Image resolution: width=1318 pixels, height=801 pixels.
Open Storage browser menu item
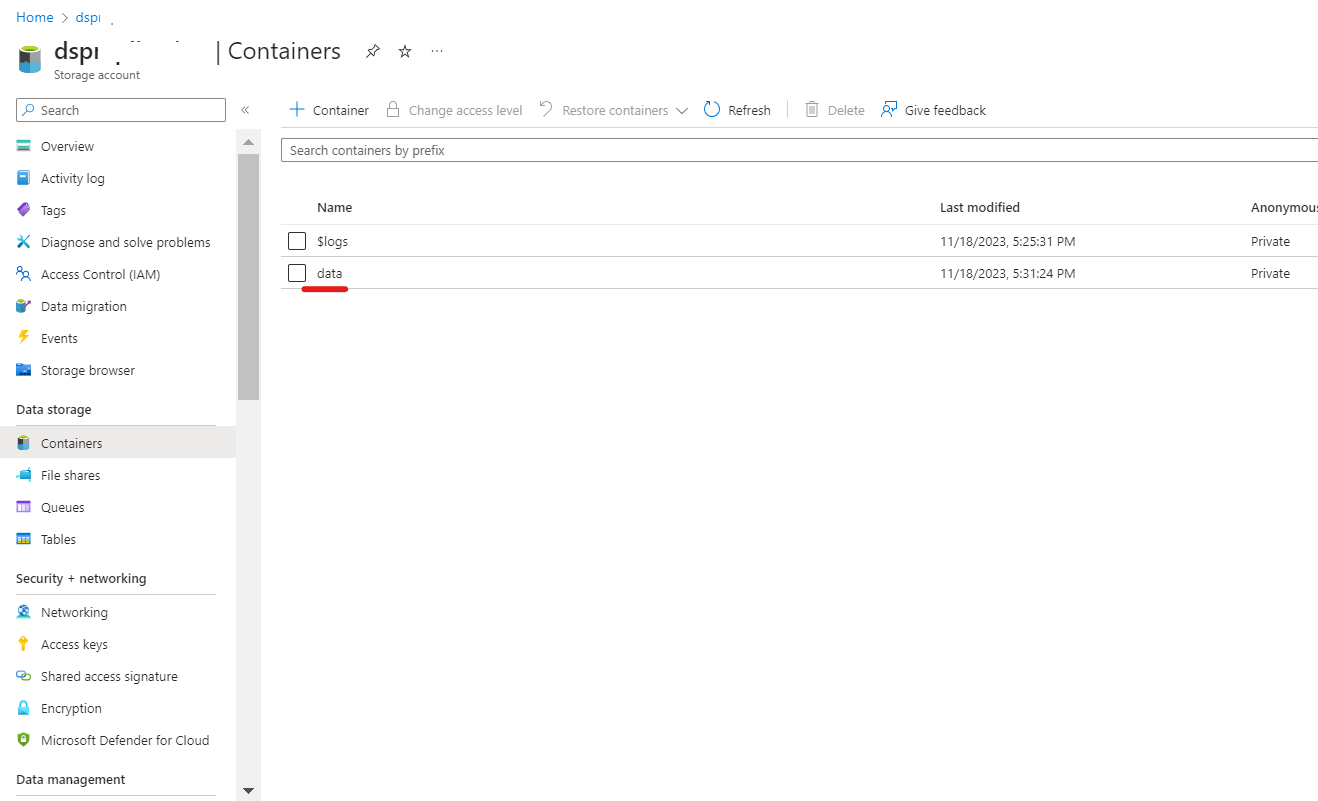[x=88, y=370]
